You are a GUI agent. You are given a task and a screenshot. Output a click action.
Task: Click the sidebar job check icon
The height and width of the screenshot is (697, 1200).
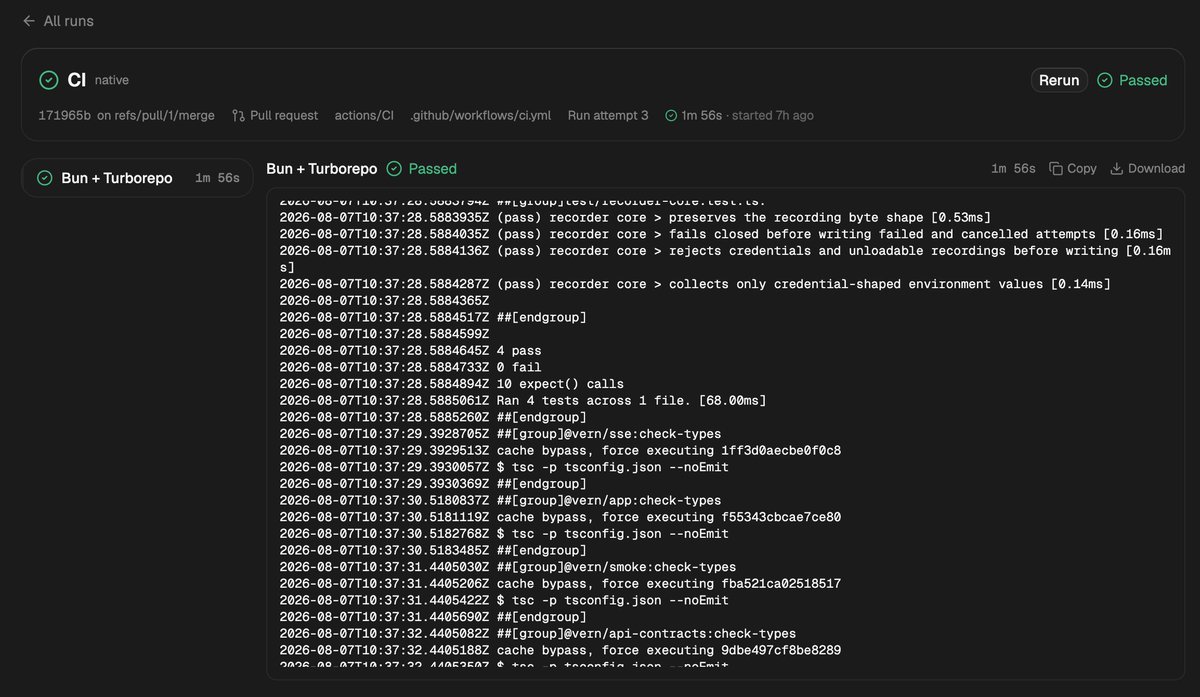[x=45, y=178]
